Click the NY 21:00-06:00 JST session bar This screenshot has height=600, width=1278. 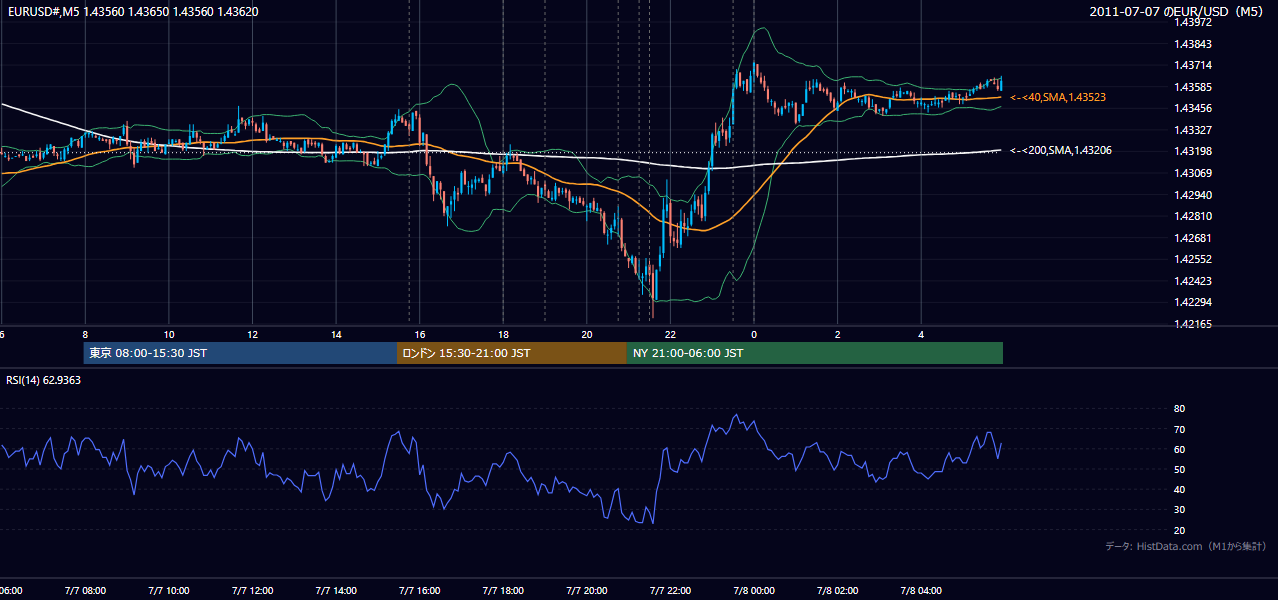click(815, 353)
